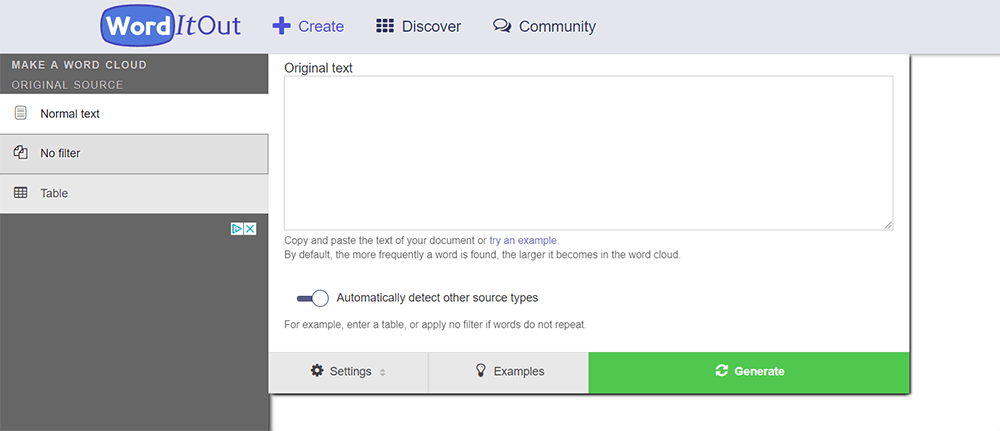The height and width of the screenshot is (431, 1000).
Task: Click the Examples lightbulb icon
Action: [480, 371]
